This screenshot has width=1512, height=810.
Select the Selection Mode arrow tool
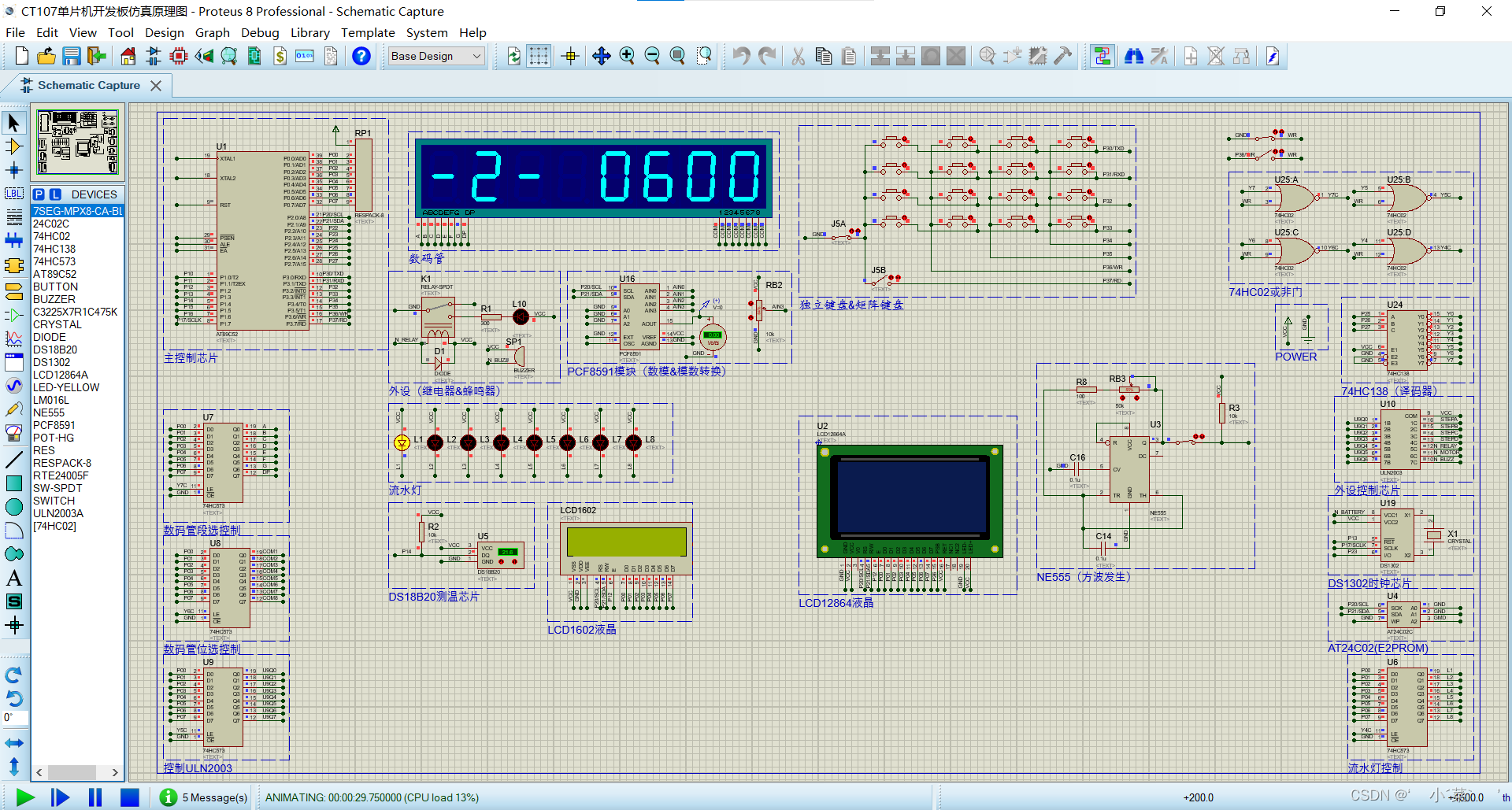coord(14,123)
